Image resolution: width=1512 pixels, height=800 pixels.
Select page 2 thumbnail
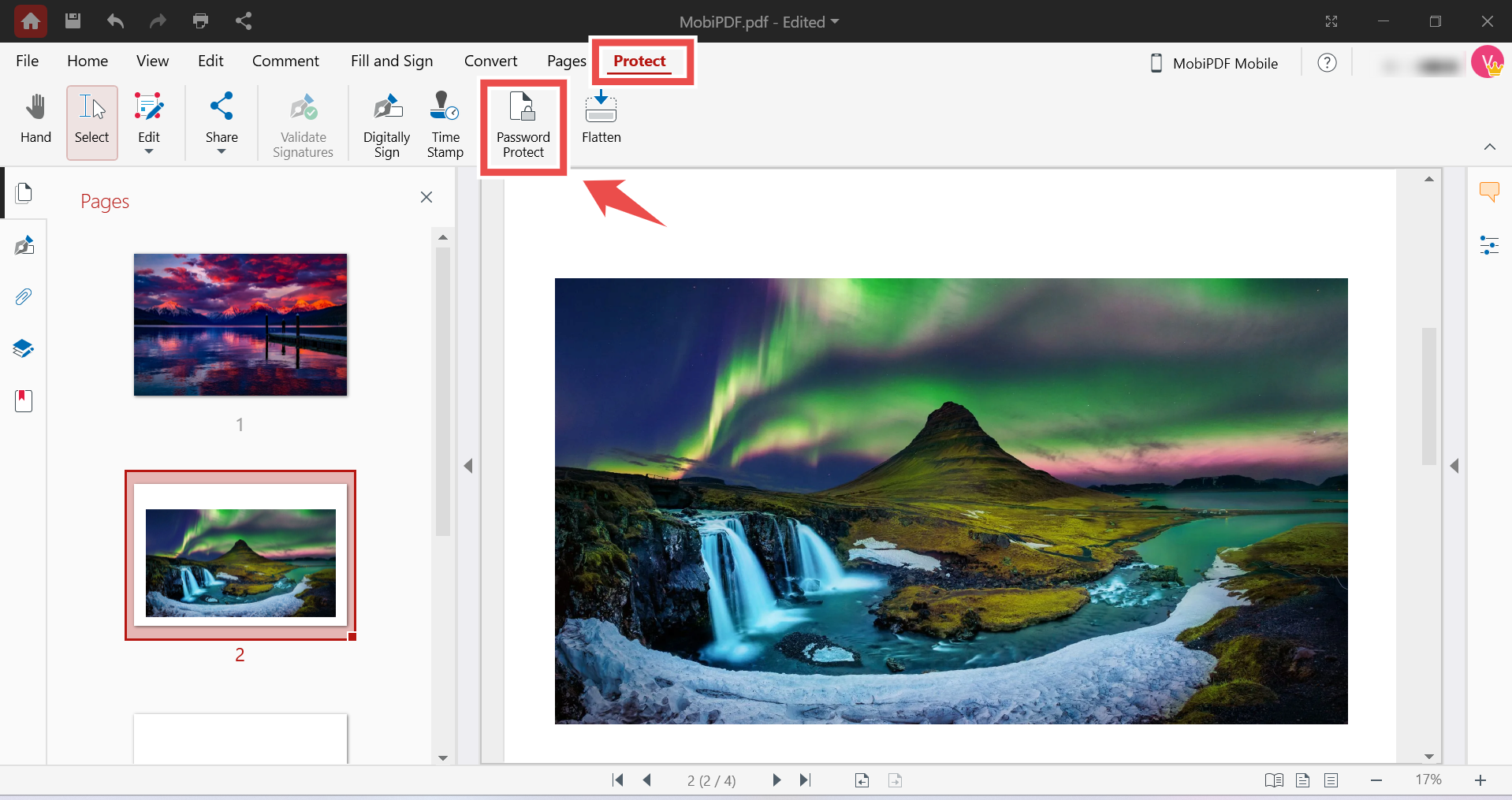click(240, 555)
